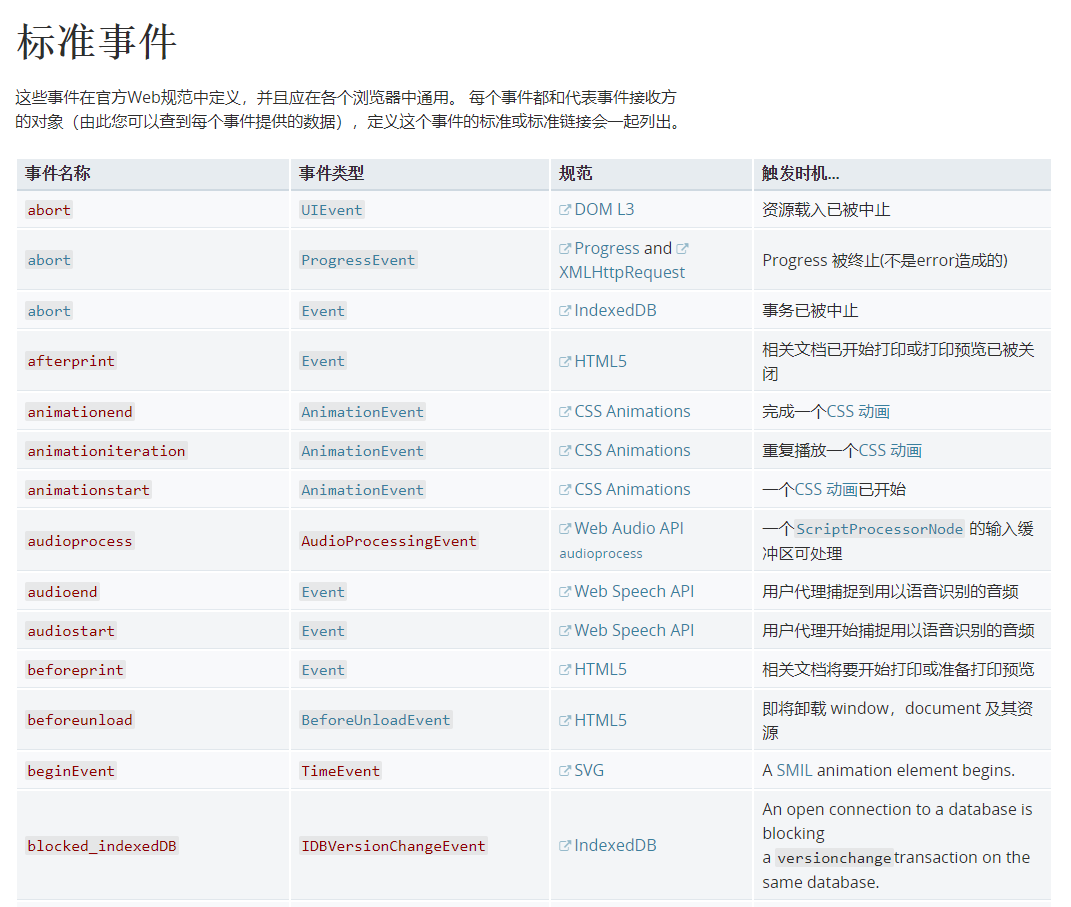
Task: Open the CSS 动画 link in animationstart row
Action: pos(826,489)
